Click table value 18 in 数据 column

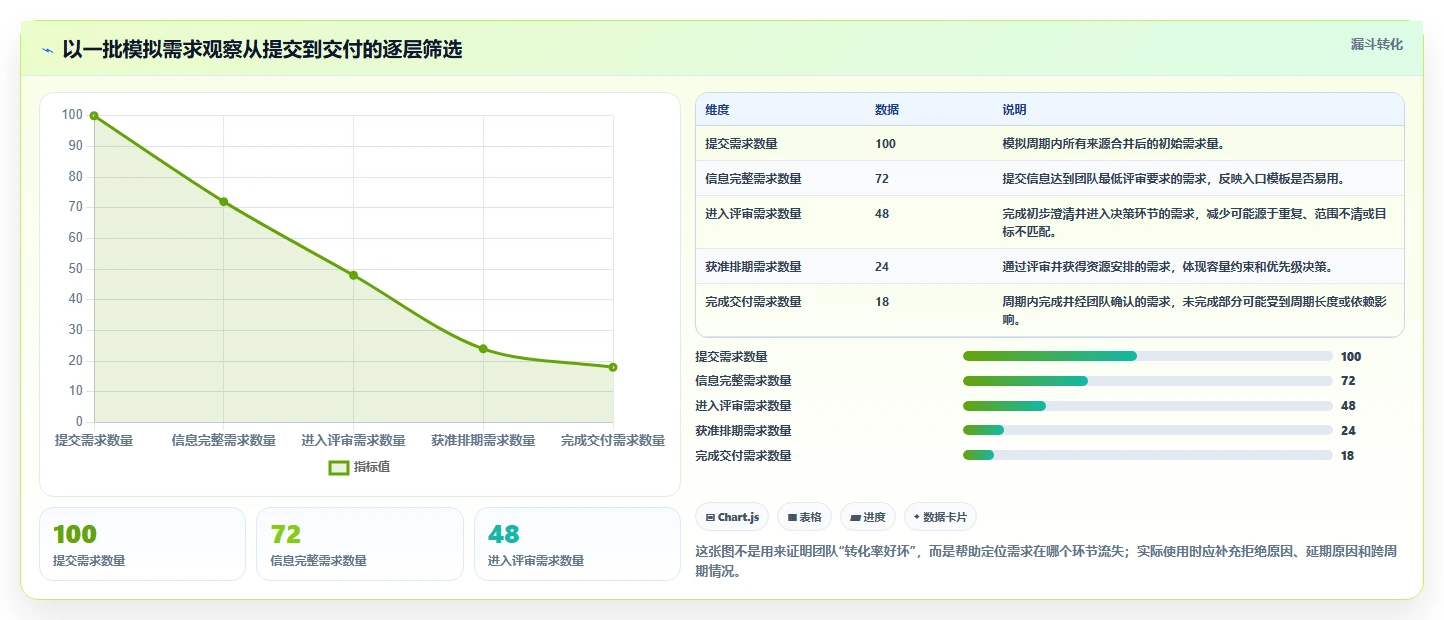click(x=882, y=302)
